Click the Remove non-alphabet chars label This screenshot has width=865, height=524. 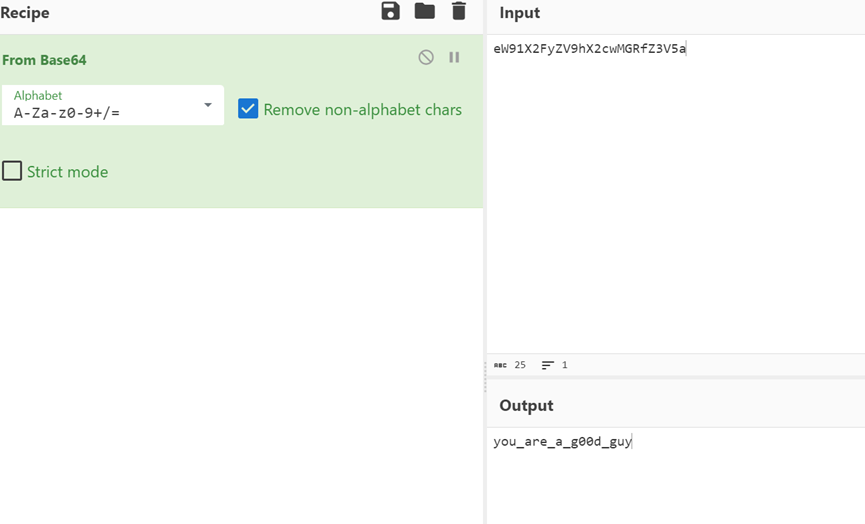pyautogui.click(x=362, y=110)
